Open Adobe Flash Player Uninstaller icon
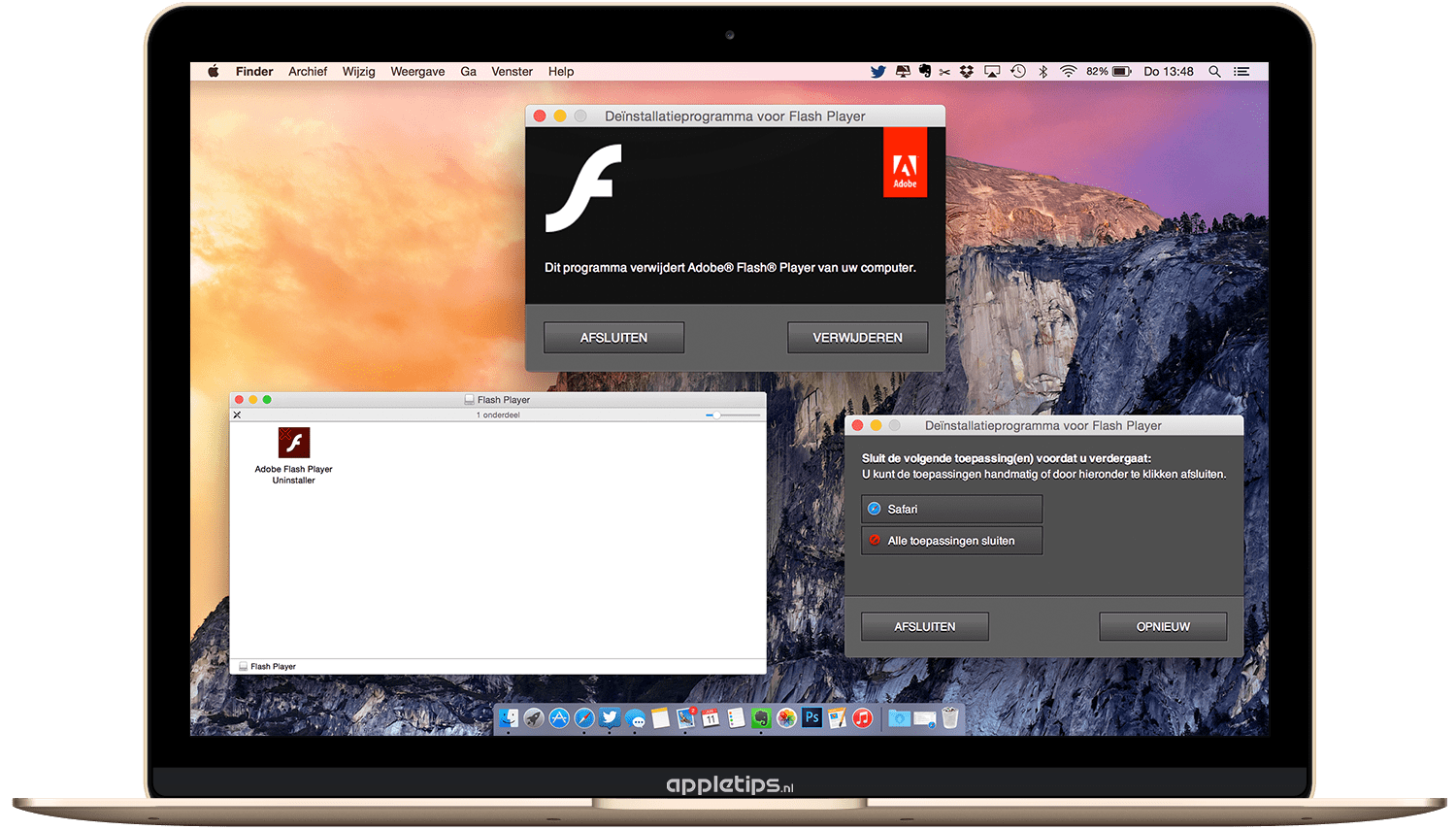This screenshot has width=1456, height=830. tap(294, 443)
